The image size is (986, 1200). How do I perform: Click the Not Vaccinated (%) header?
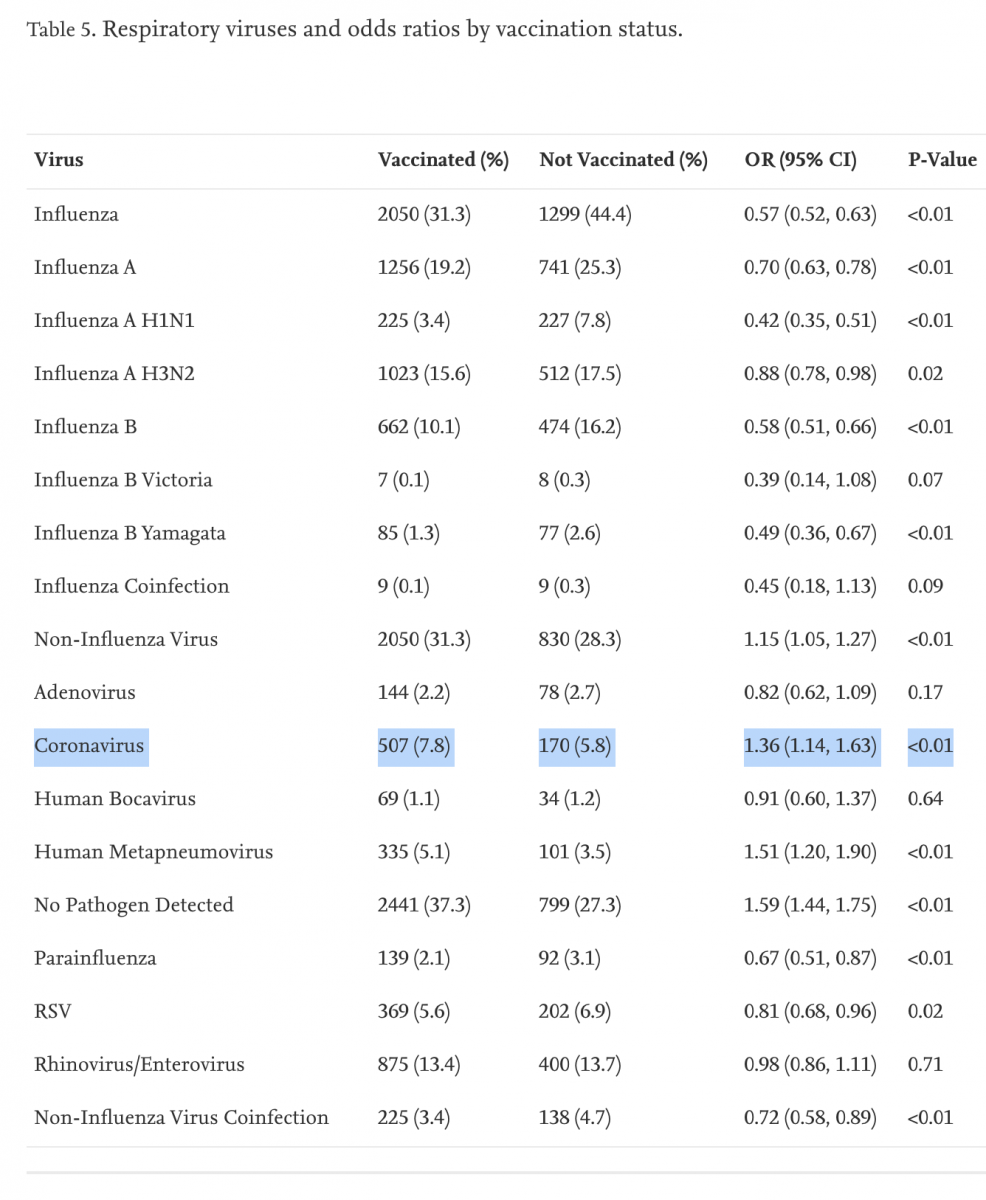pyautogui.click(x=623, y=160)
